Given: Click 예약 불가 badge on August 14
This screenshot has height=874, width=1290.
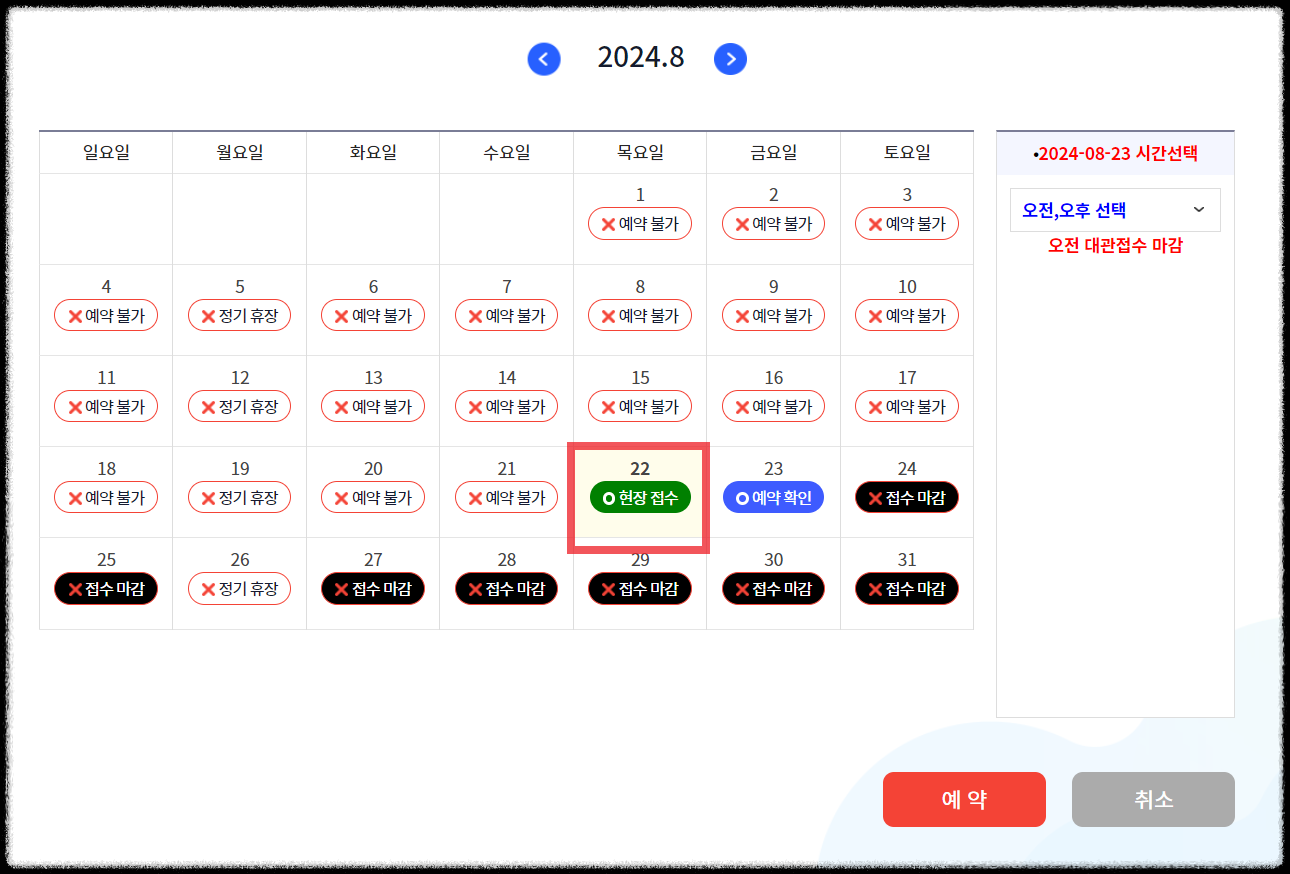Looking at the screenshot, I should tap(507, 406).
